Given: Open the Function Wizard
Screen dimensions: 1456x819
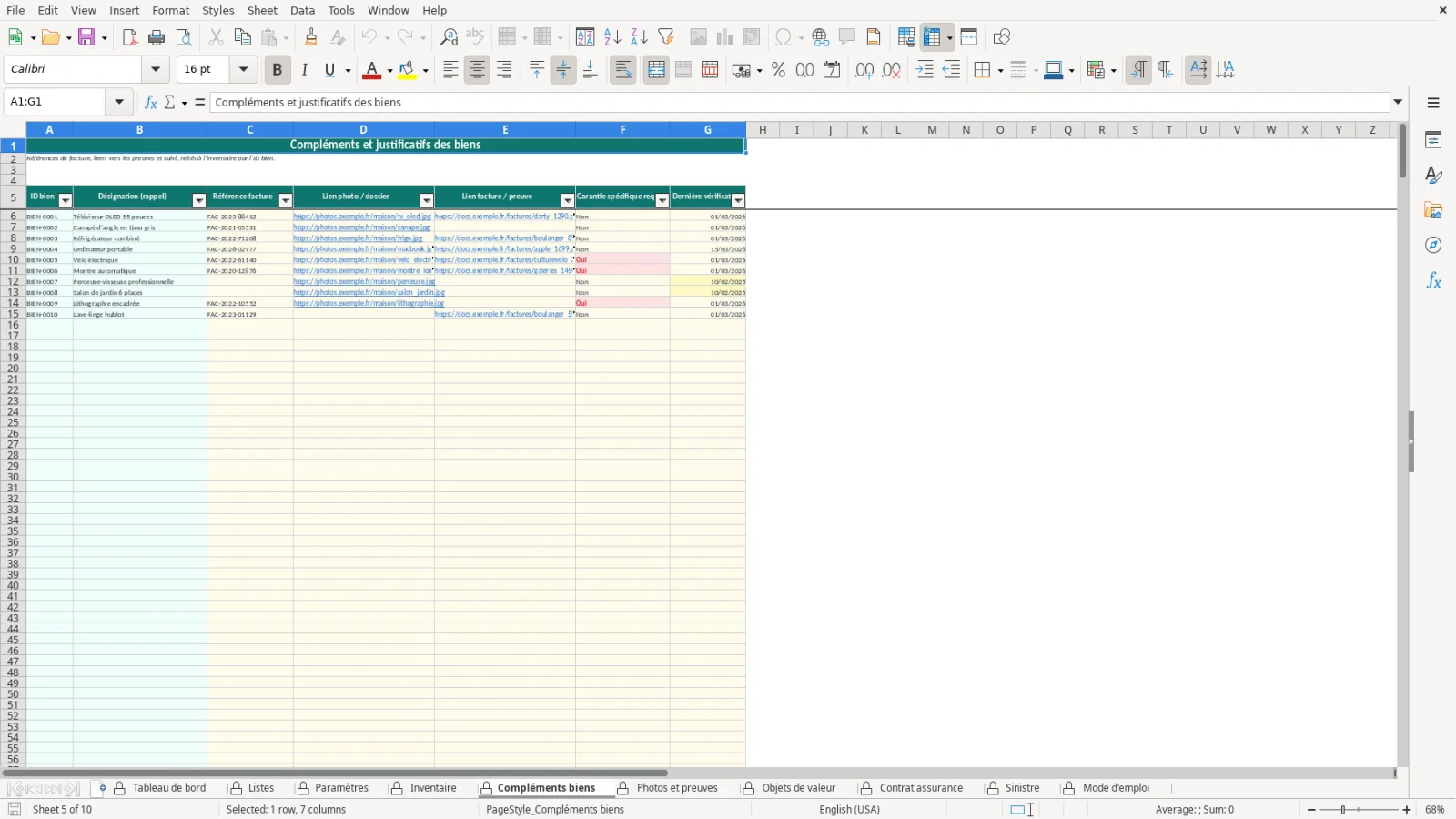Looking at the screenshot, I should (x=151, y=102).
